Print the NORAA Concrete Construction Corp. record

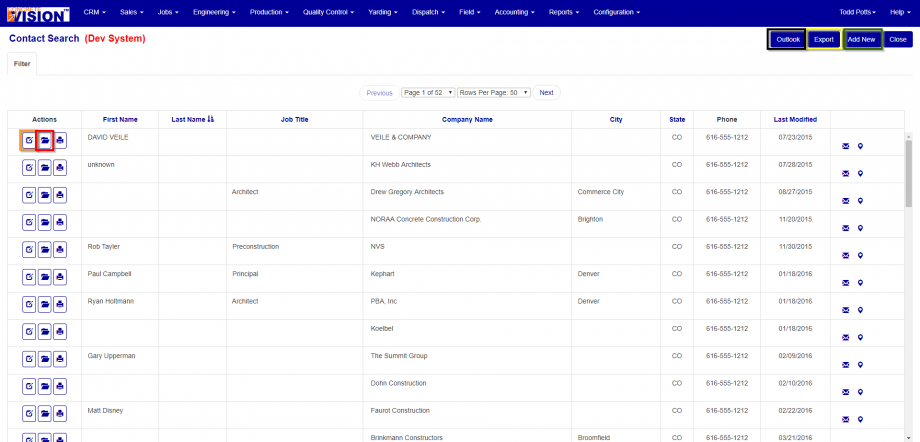(60, 222)
